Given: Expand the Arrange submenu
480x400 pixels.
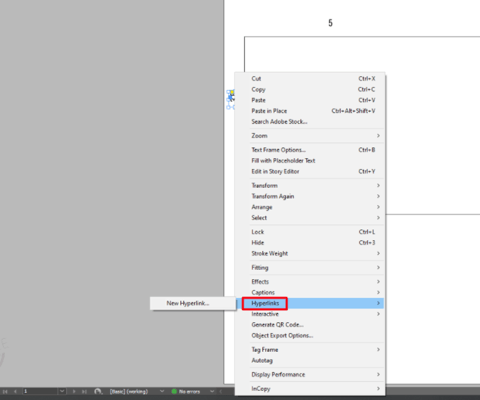Looking at the screenshot, I should 310,207.
